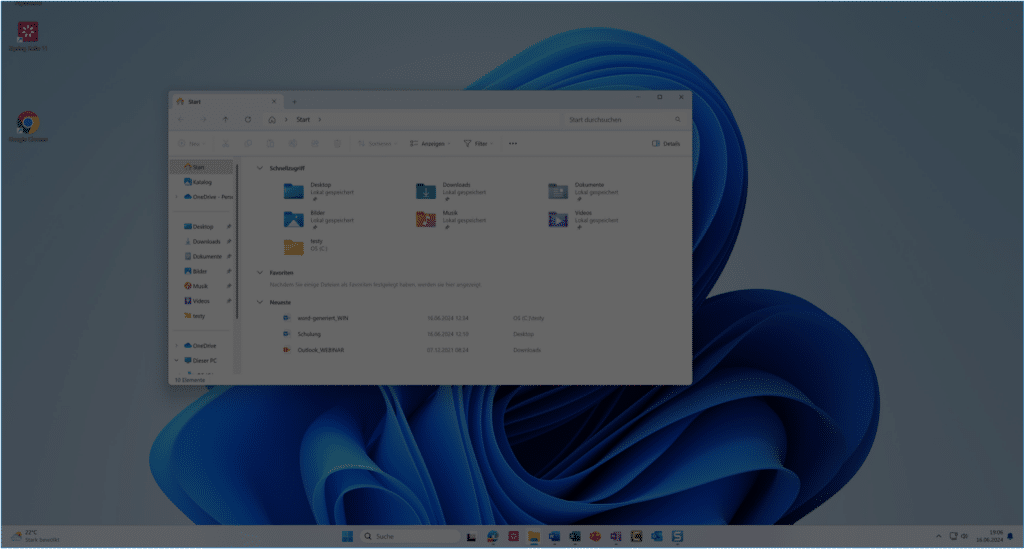
Task: Open the three-dots more options menu
Action: [513, 144]
